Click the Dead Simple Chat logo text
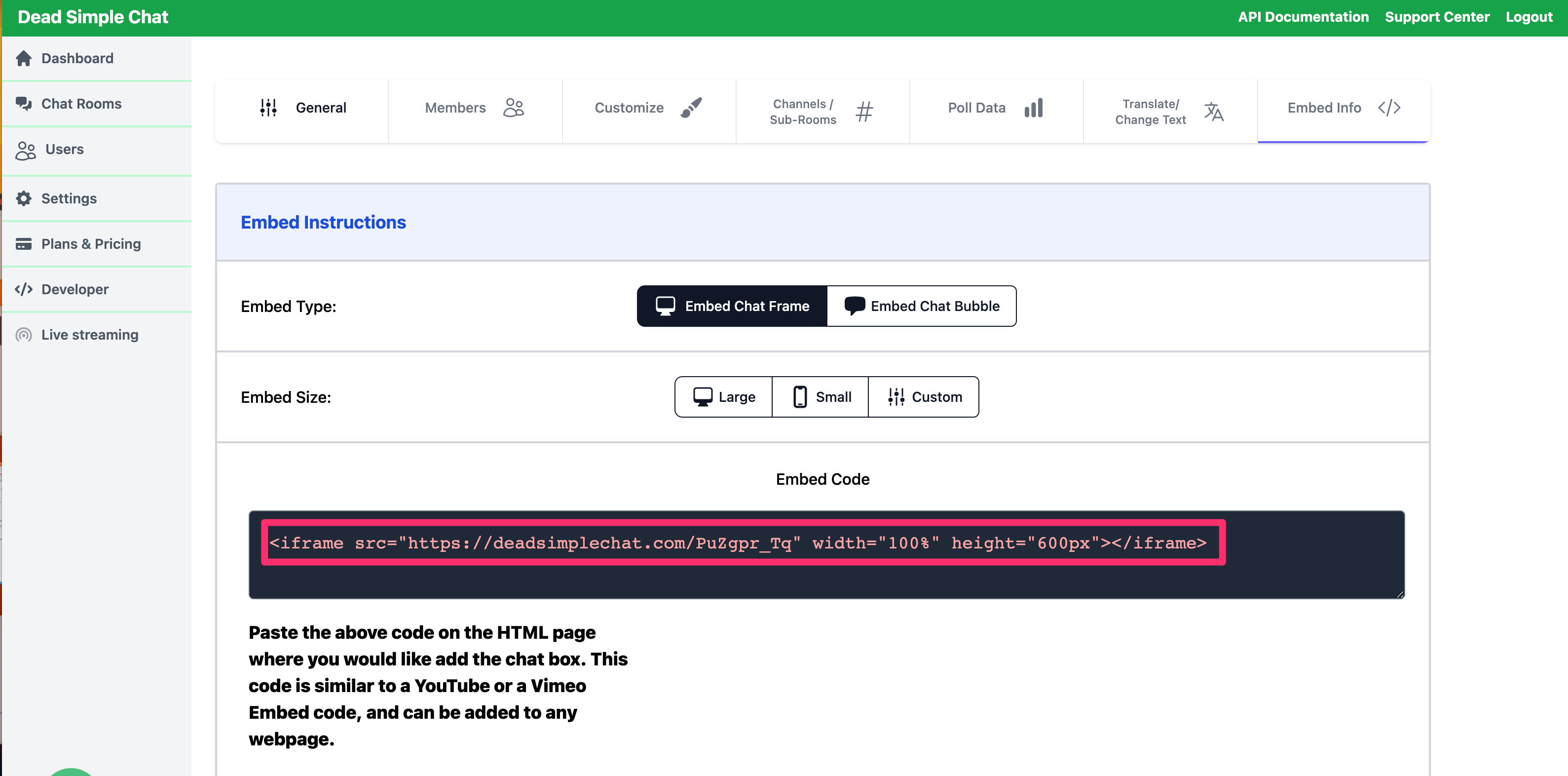The height and width of the screenshot is (776, 1568). pos(93,17)
